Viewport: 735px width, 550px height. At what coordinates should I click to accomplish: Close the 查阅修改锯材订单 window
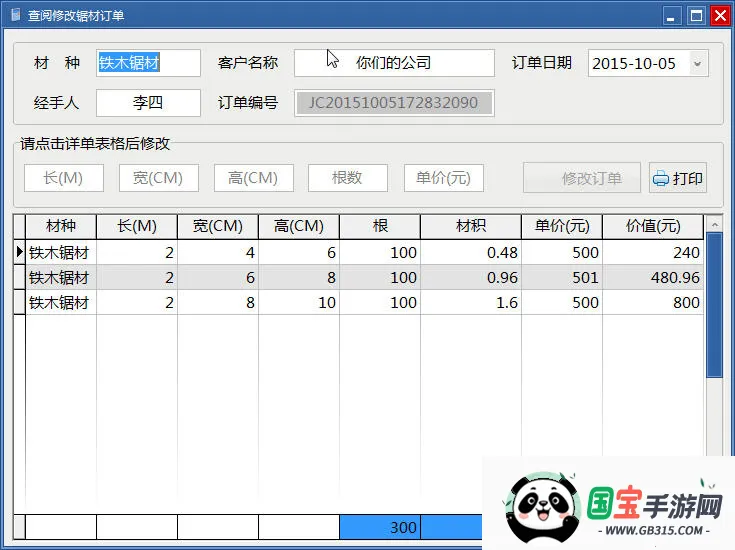[720, 16]
